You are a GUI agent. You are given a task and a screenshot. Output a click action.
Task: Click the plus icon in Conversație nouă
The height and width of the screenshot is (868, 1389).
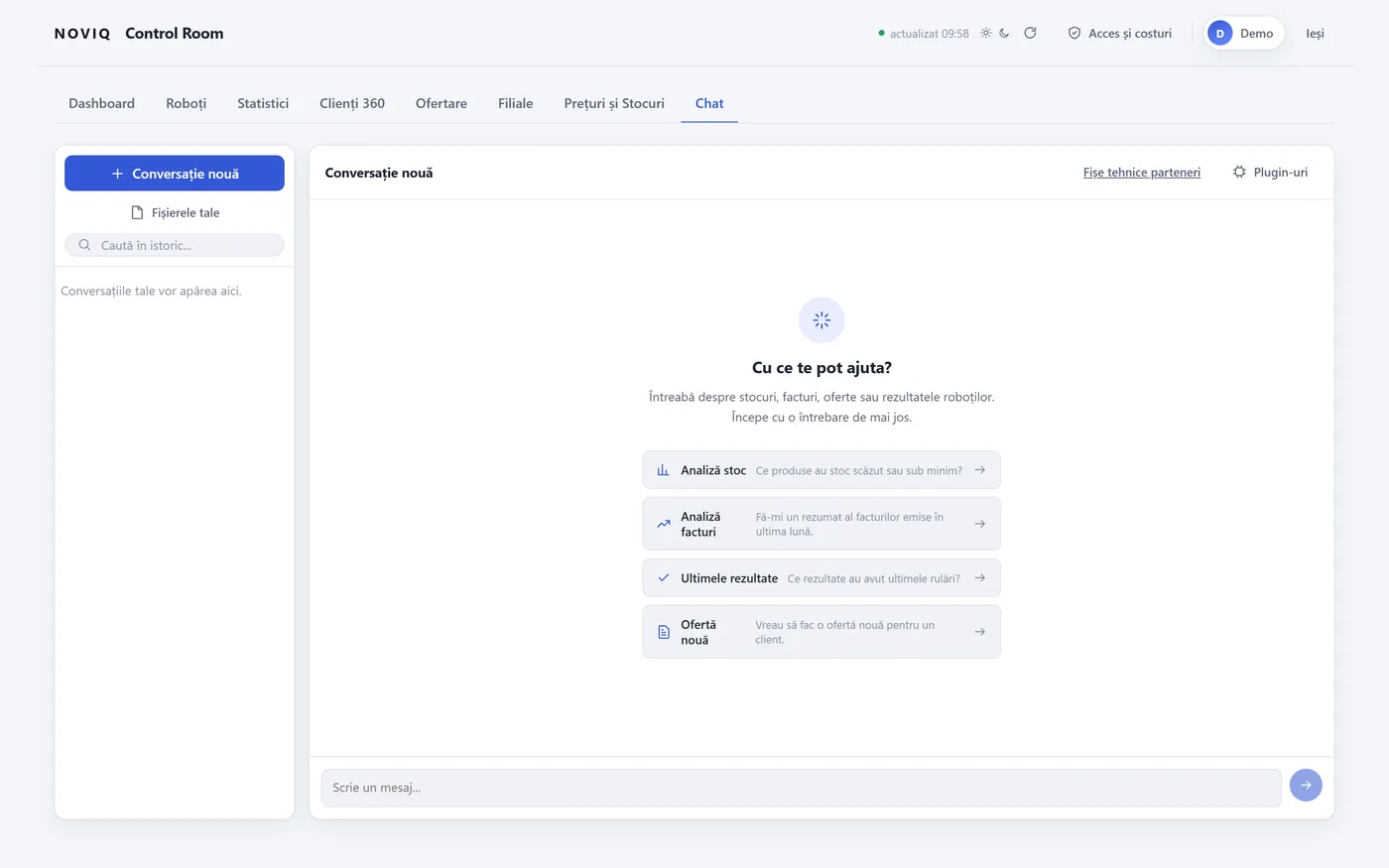click(x=117, y=174)
